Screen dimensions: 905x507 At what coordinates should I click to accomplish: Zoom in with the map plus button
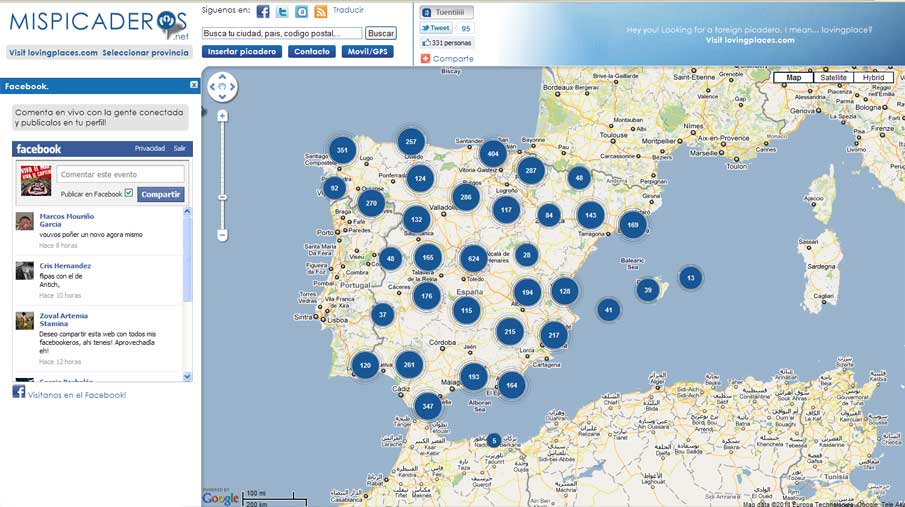[x=222, y=116]
